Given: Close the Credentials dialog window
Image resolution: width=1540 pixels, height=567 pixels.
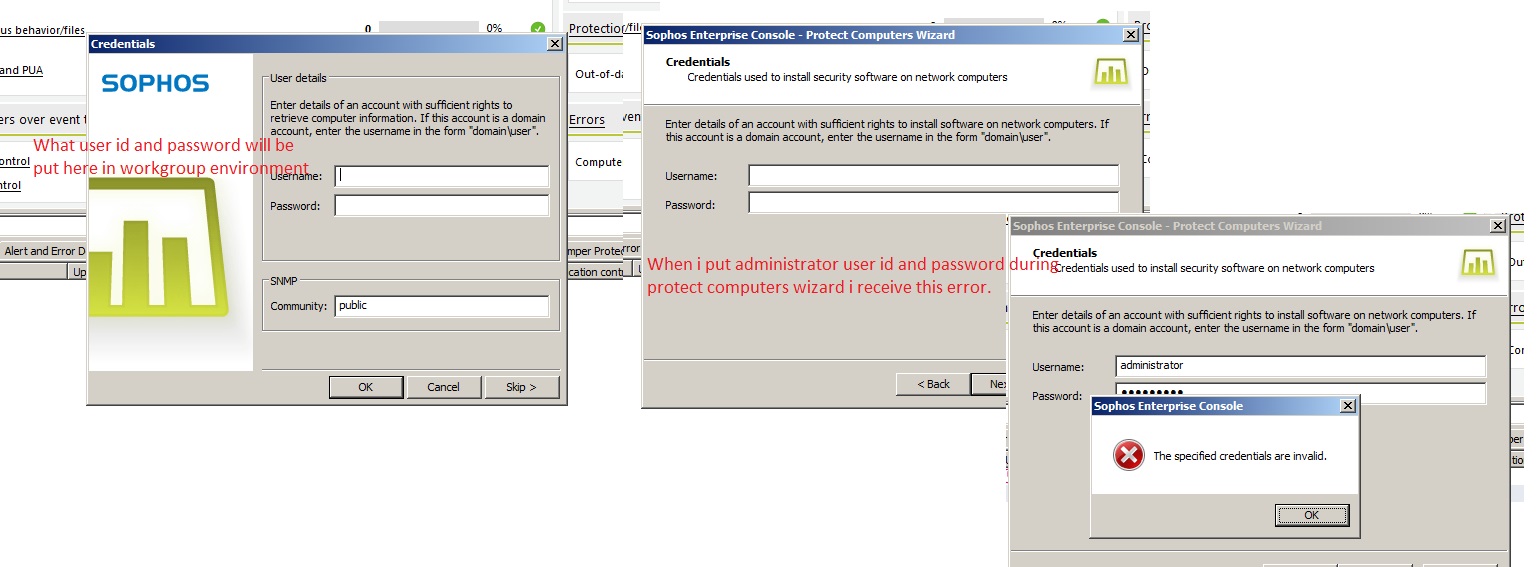Looking at the screenshot, I should [x=555, y=44].
